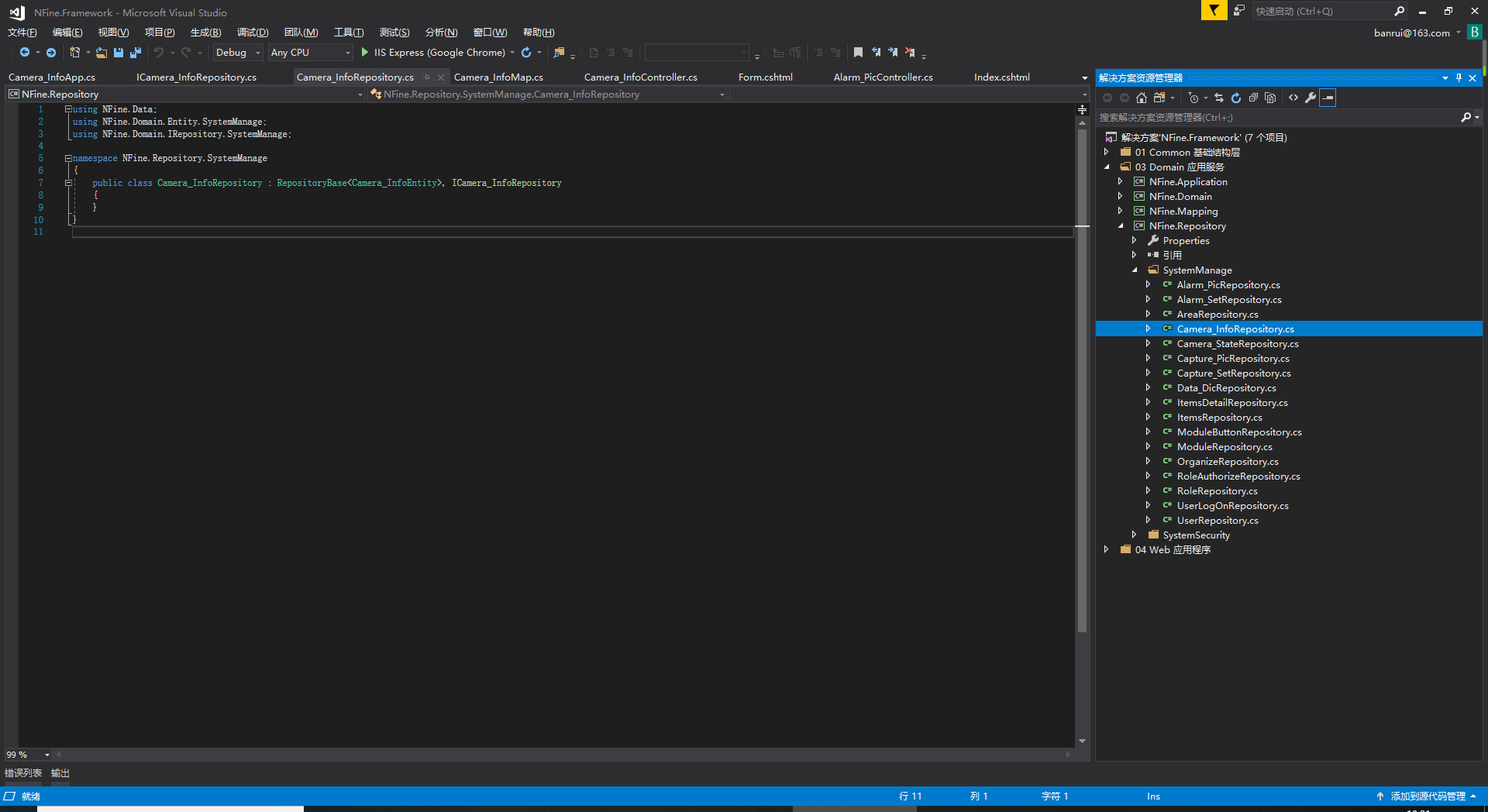Click the New Project toolbar icon
Screen dimensions: 1488x812
75,53
